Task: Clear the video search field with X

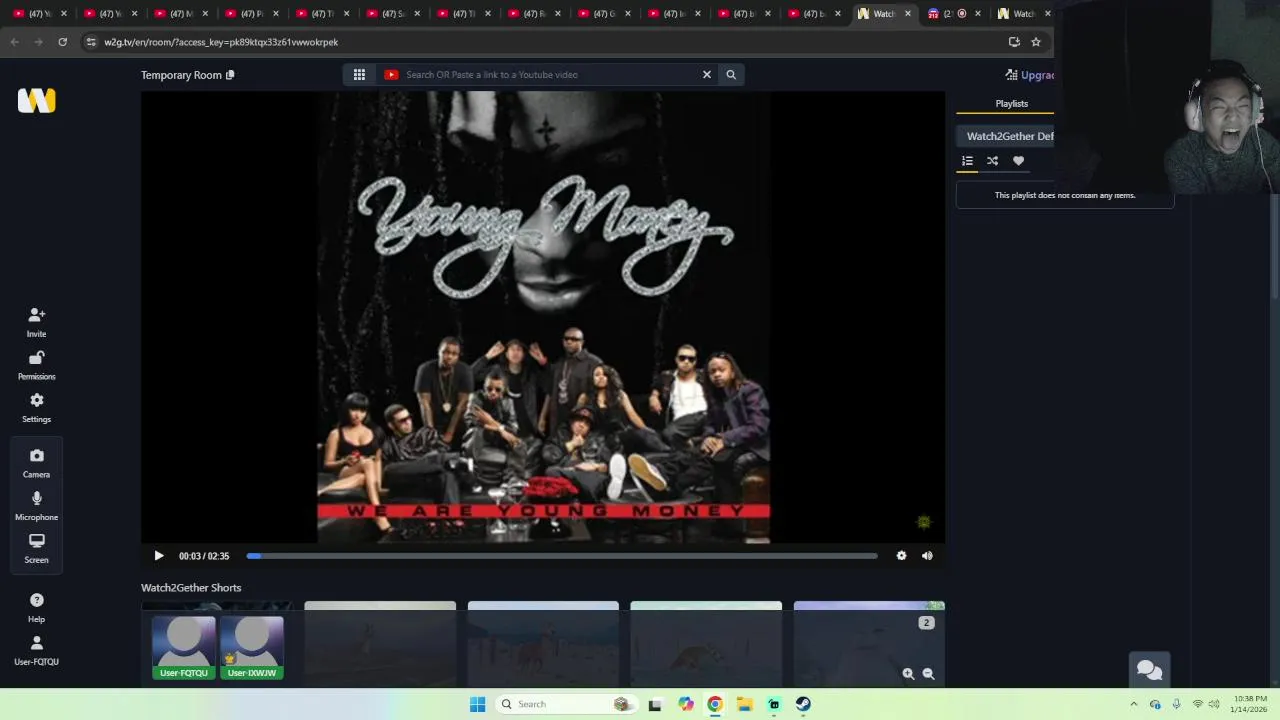Action: point(706,74)
